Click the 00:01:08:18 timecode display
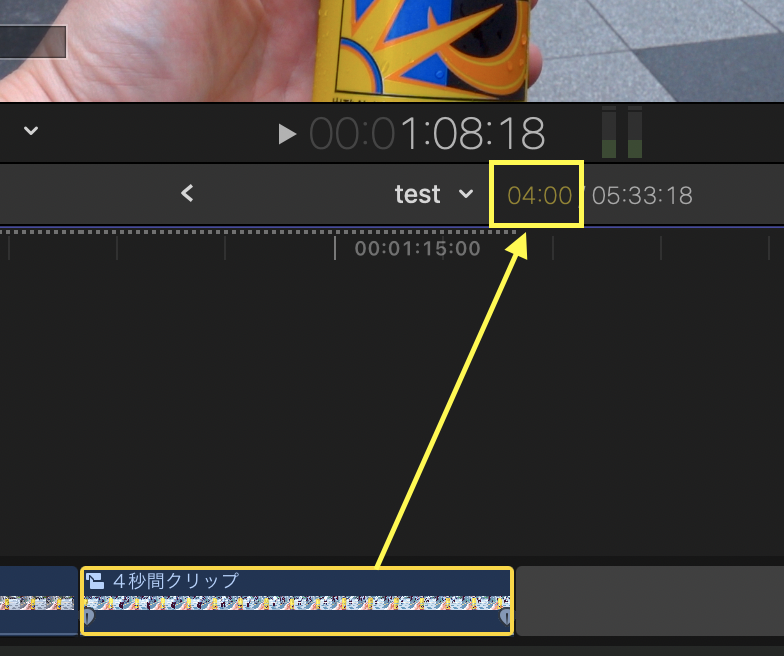The height and width of the screenshot is (656, 784). click(428, 134)
